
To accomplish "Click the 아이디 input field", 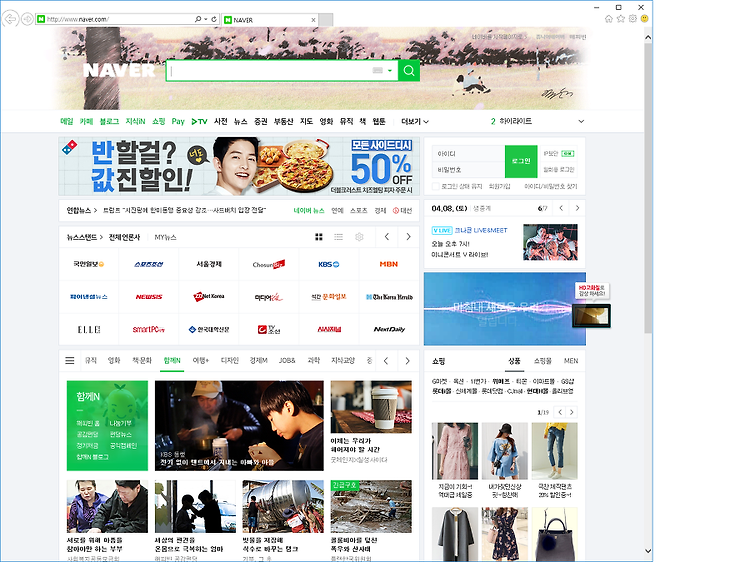I will [x=469, y=154].
